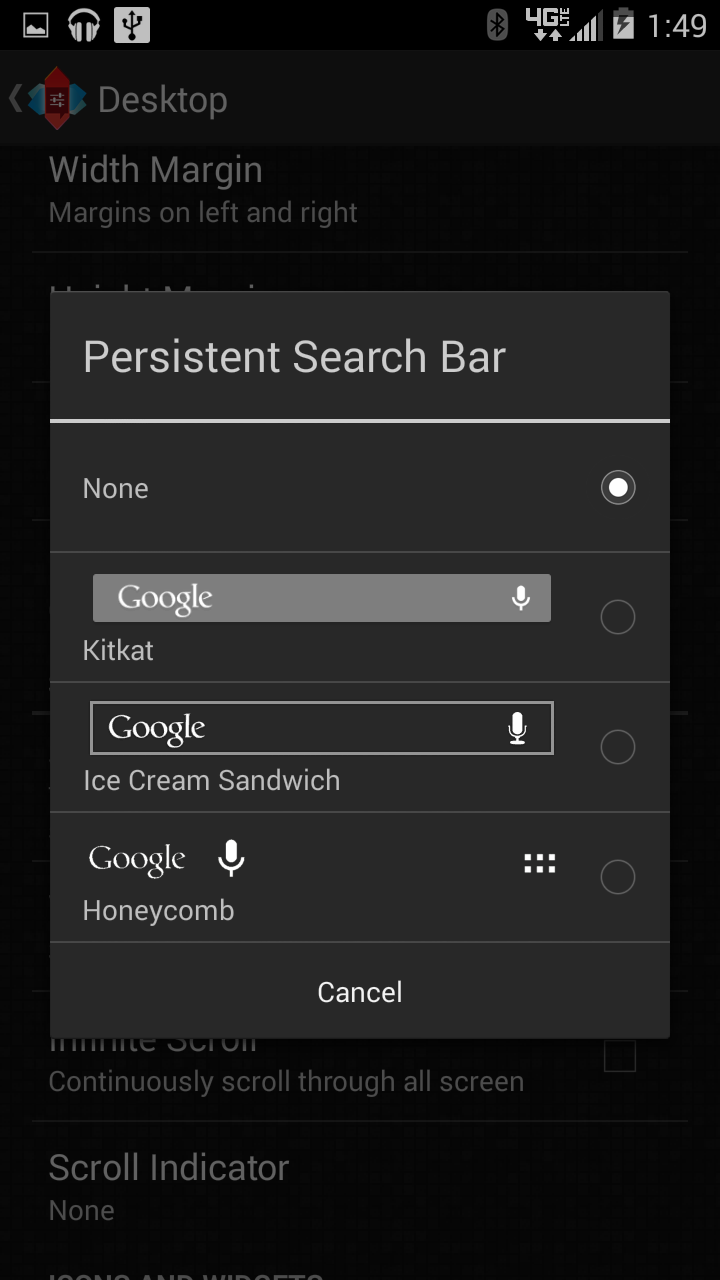Click Google logo in Kitkat search bar
This screenshot has width=720, height=1280.
point(165,599)
